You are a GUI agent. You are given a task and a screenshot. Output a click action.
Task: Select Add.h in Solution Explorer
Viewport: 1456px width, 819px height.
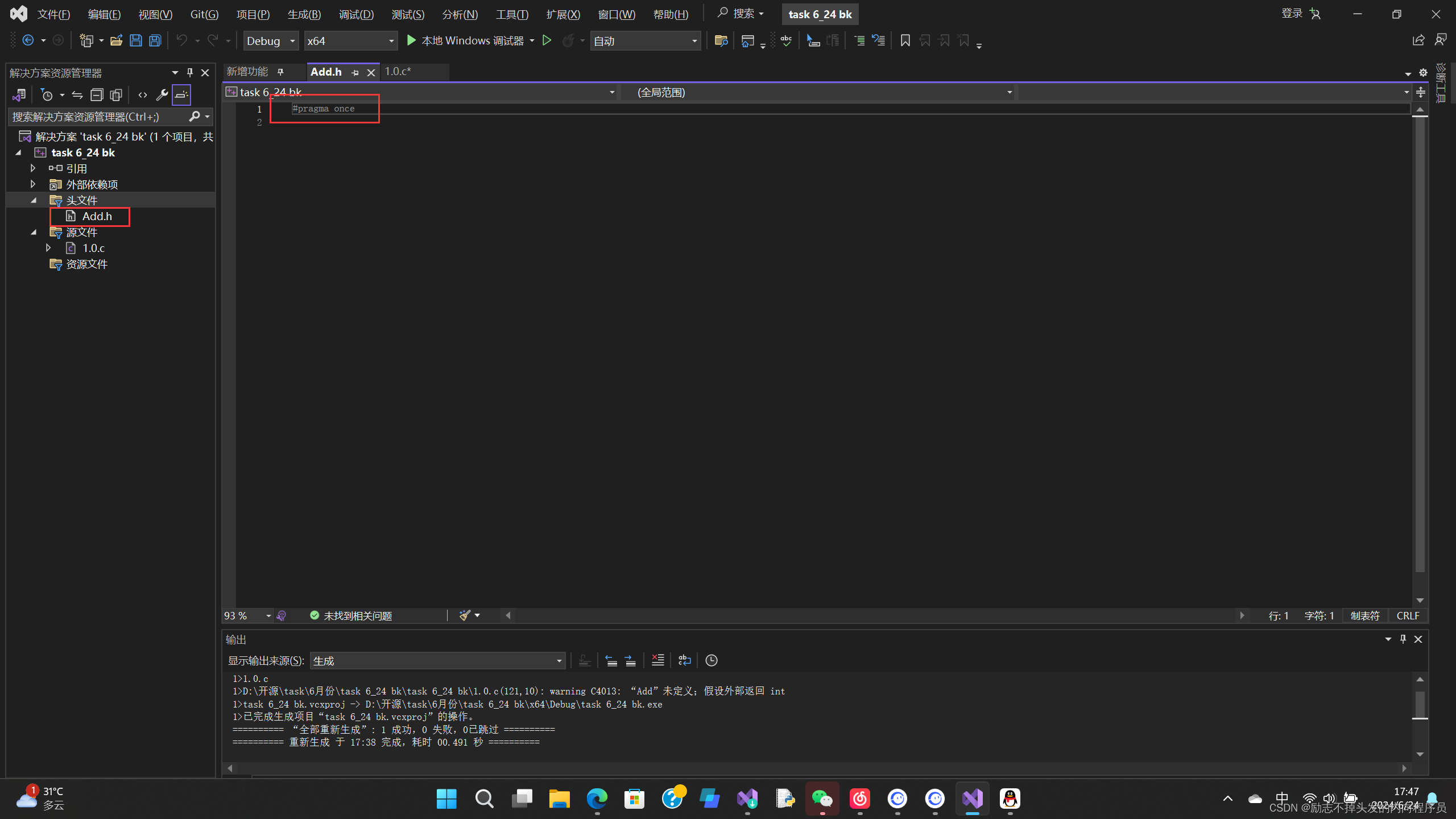coord(97,216)
